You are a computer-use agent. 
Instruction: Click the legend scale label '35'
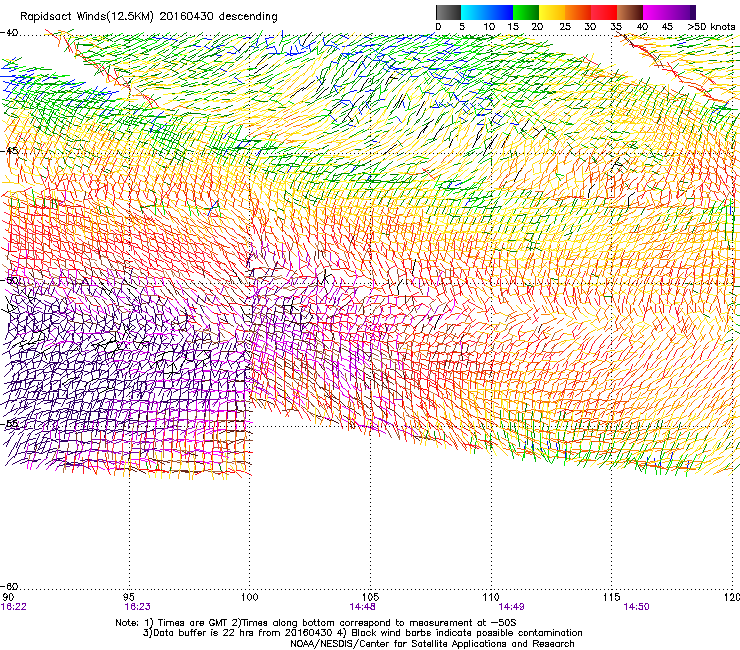tap(616, 27)
